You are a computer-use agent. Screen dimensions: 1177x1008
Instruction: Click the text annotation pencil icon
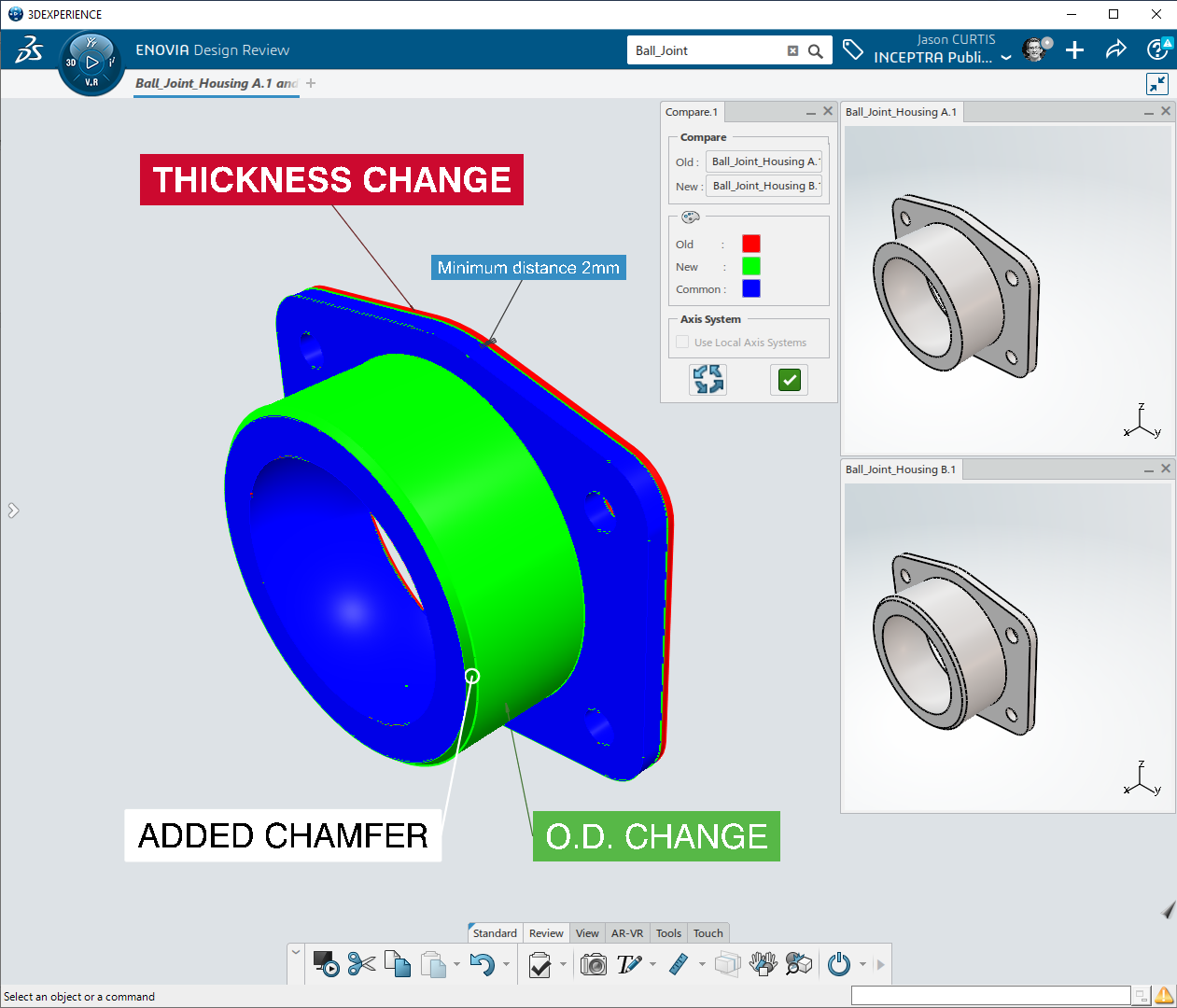coord(629,964)
